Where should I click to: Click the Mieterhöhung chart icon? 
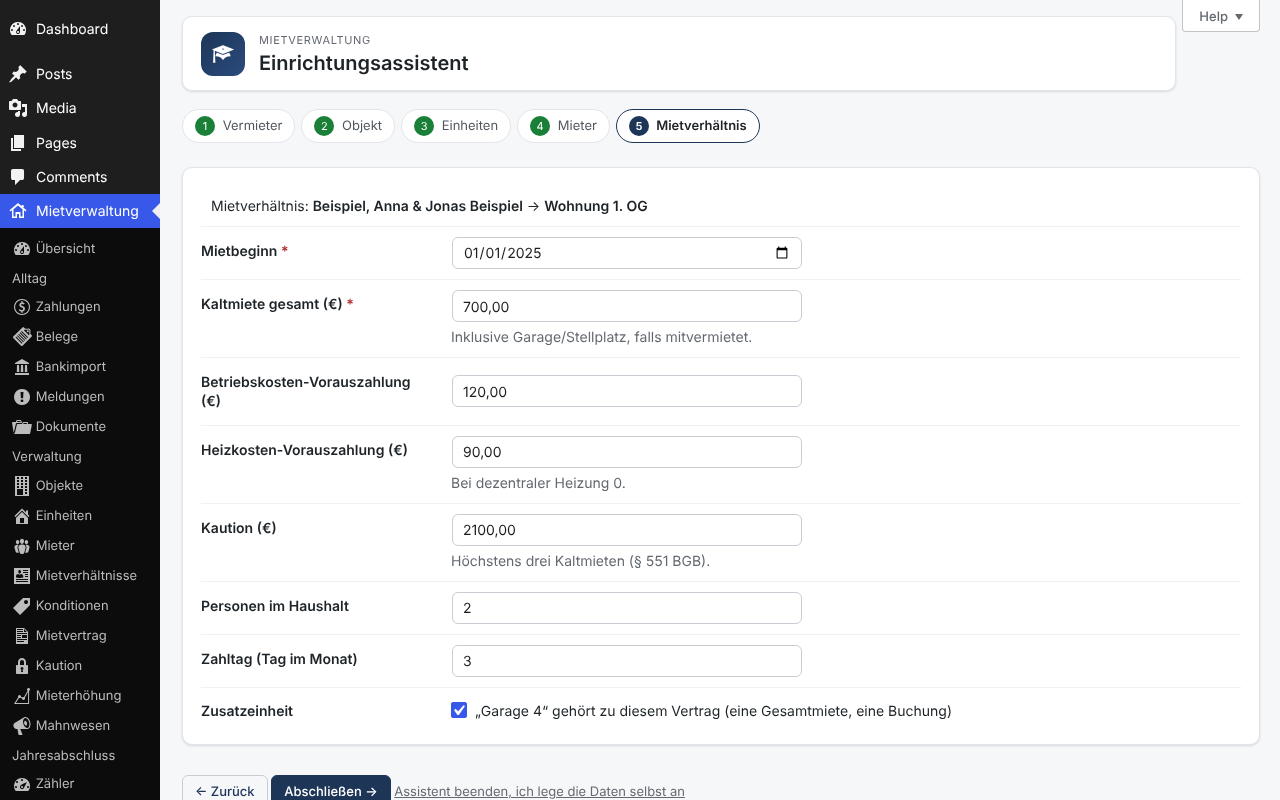click(x=22, y=696)
